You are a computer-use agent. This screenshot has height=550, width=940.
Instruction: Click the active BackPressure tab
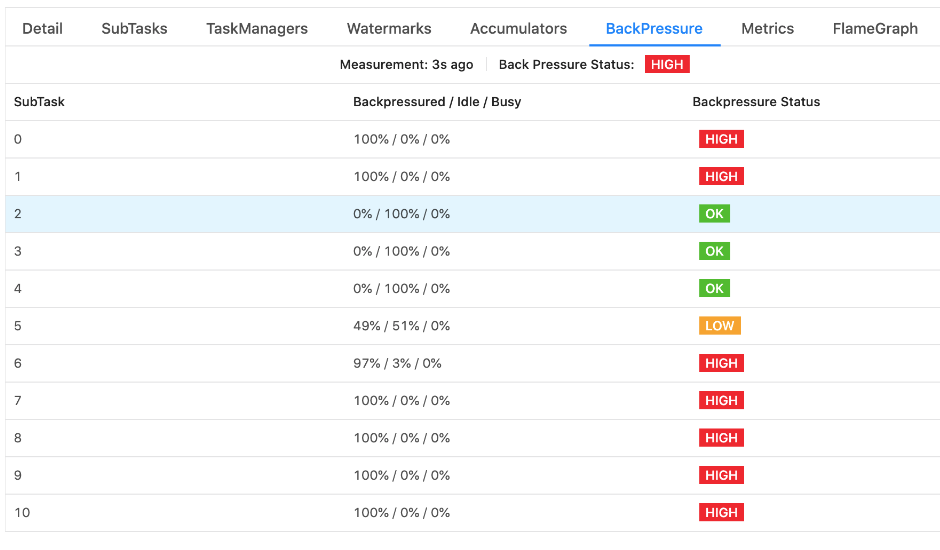(654, 28)
